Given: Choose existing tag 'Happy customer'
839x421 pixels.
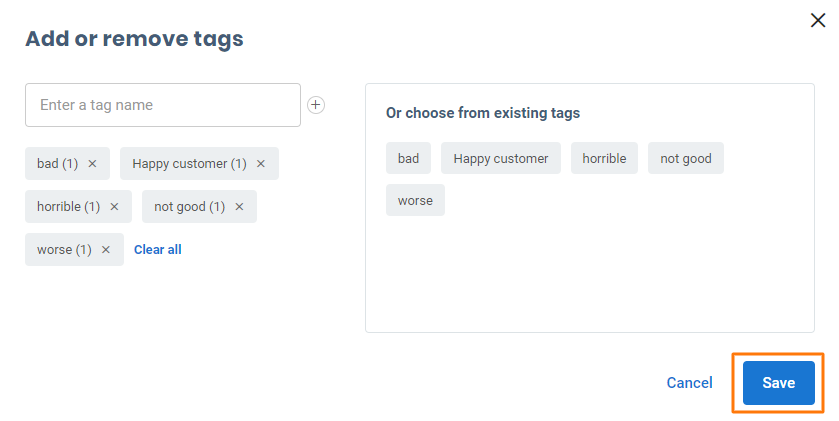Looking at the screenshot, I should pos(501,158).
